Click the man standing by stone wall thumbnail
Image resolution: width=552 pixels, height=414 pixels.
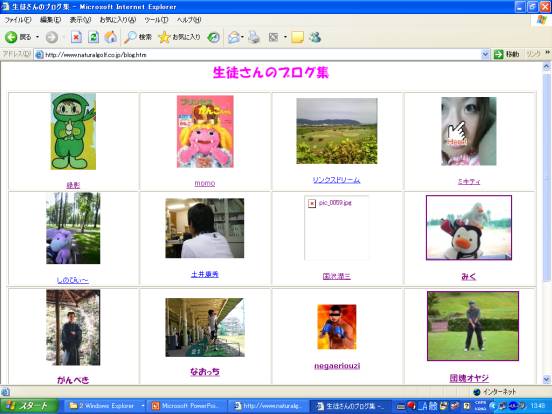click(73, 327)
